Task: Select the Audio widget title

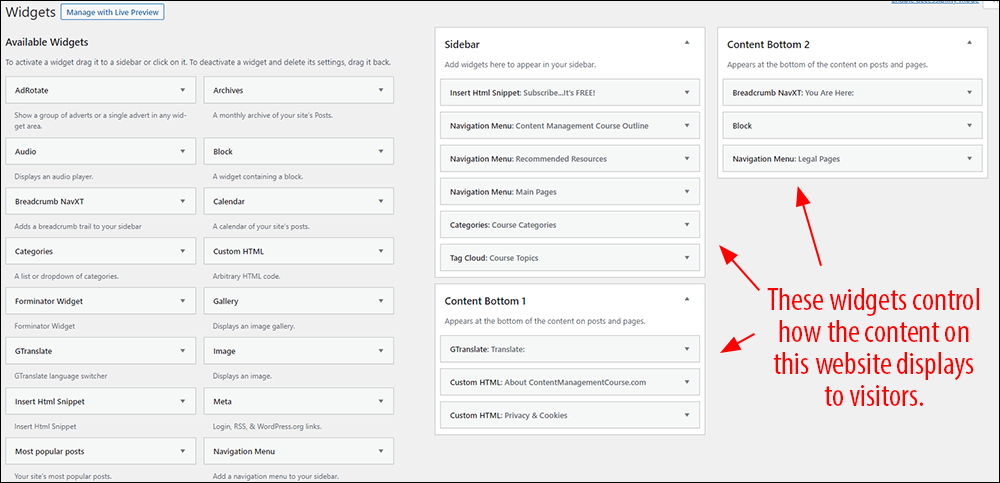Action: (x=26, y=152)
